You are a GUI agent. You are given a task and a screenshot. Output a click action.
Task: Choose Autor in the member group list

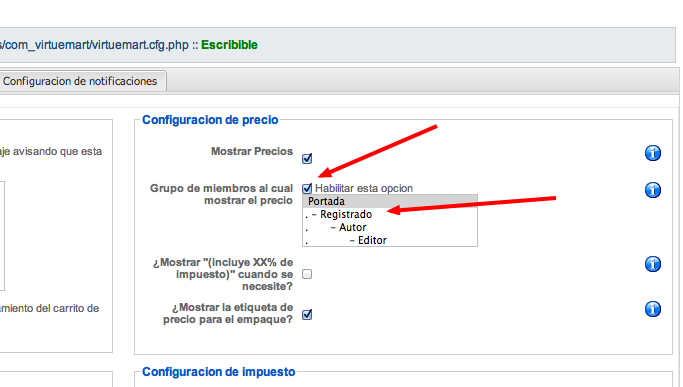point(390,227)
